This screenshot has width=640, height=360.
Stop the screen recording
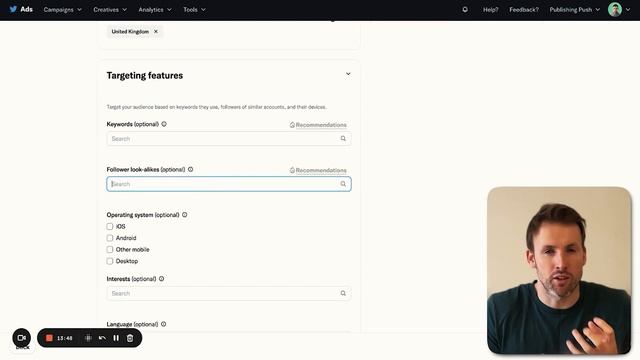49,338
